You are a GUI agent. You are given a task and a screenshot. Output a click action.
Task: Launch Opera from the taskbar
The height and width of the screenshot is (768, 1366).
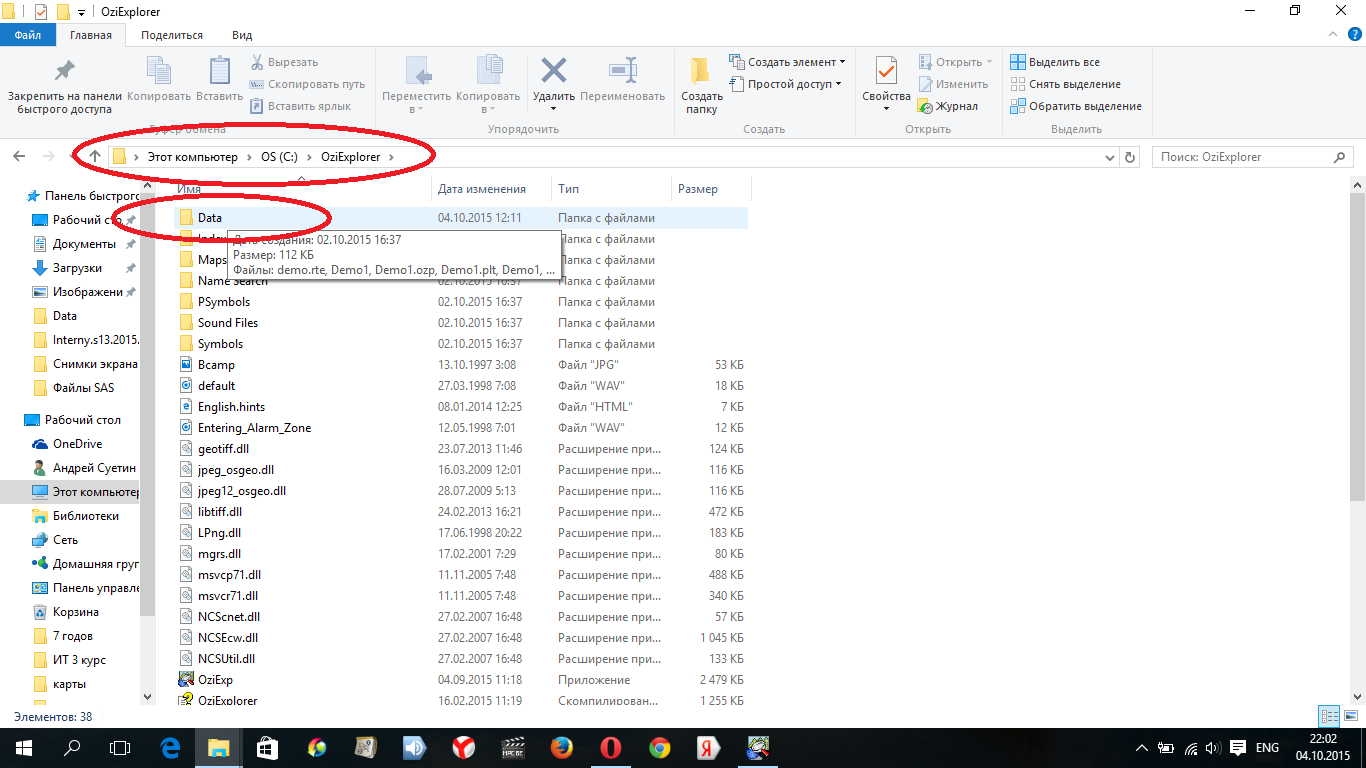point(610,748)
